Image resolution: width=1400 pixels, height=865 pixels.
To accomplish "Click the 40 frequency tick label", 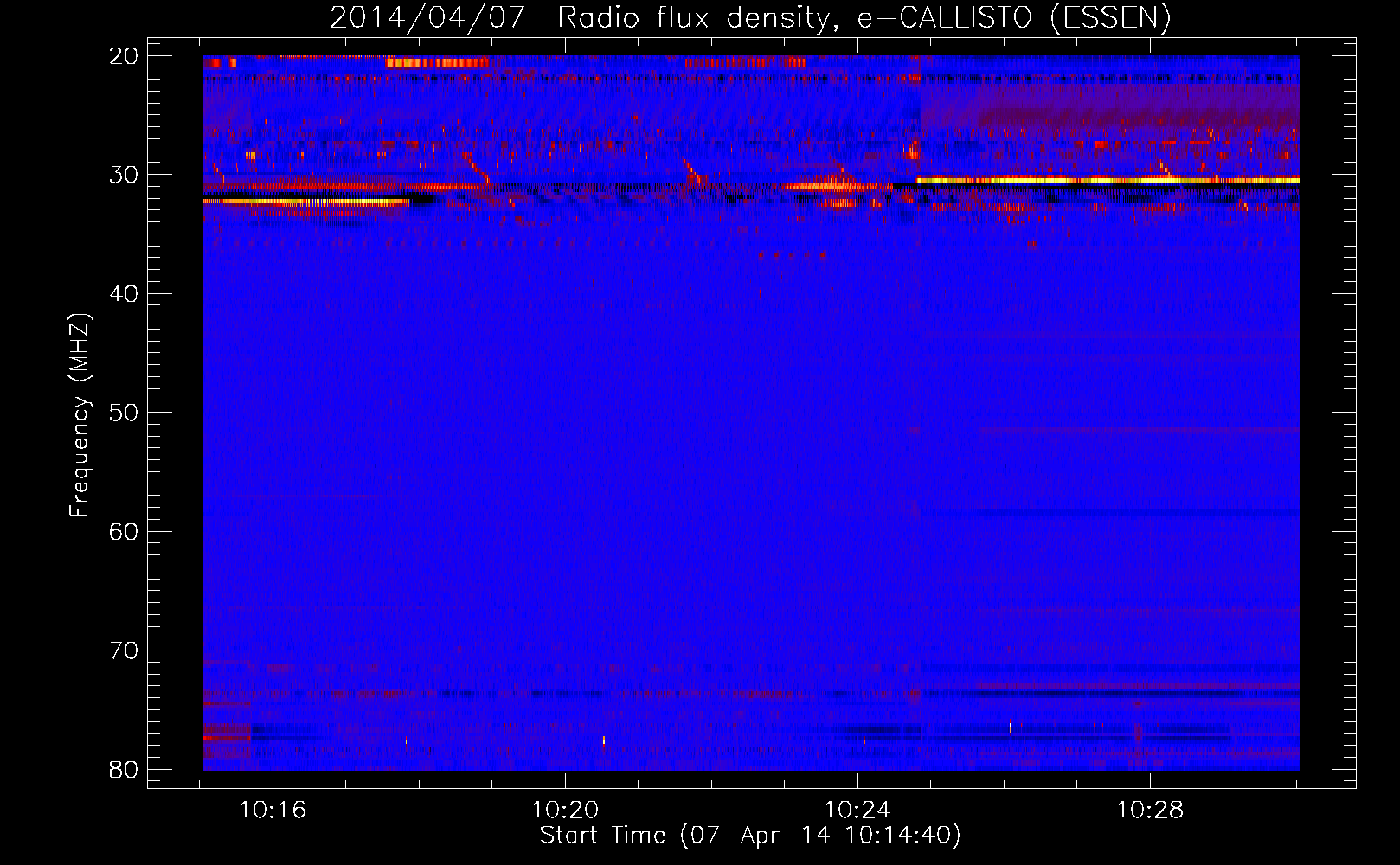I will [x=125, y=294].
